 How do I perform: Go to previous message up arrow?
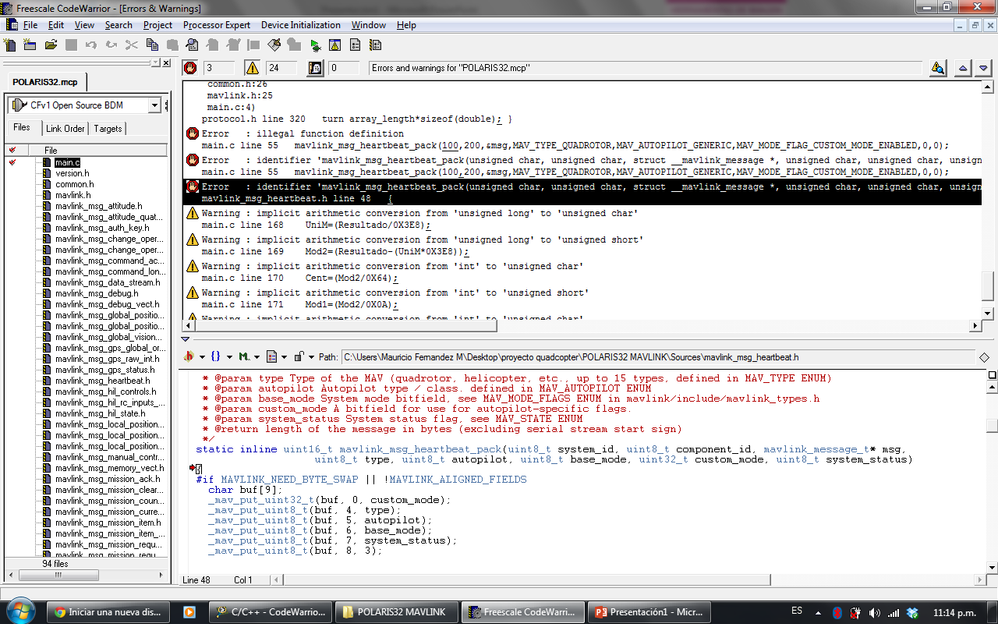[x=963, y=67]
